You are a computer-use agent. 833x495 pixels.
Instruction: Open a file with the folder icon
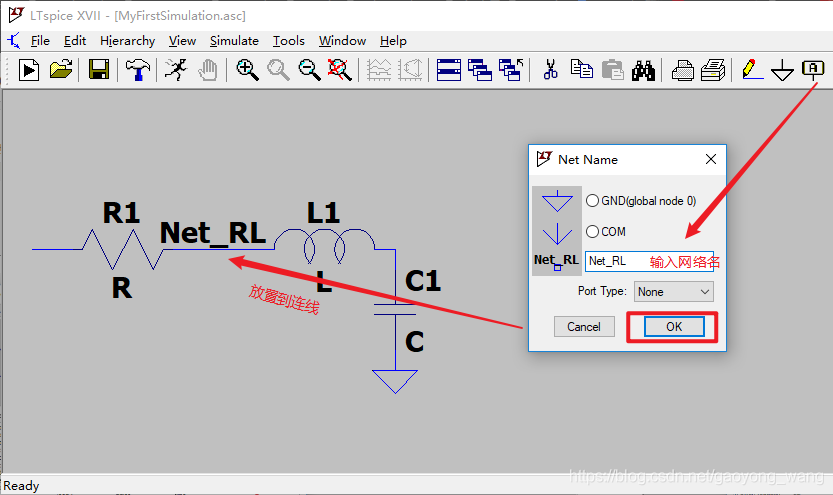(x=61, y=70)
